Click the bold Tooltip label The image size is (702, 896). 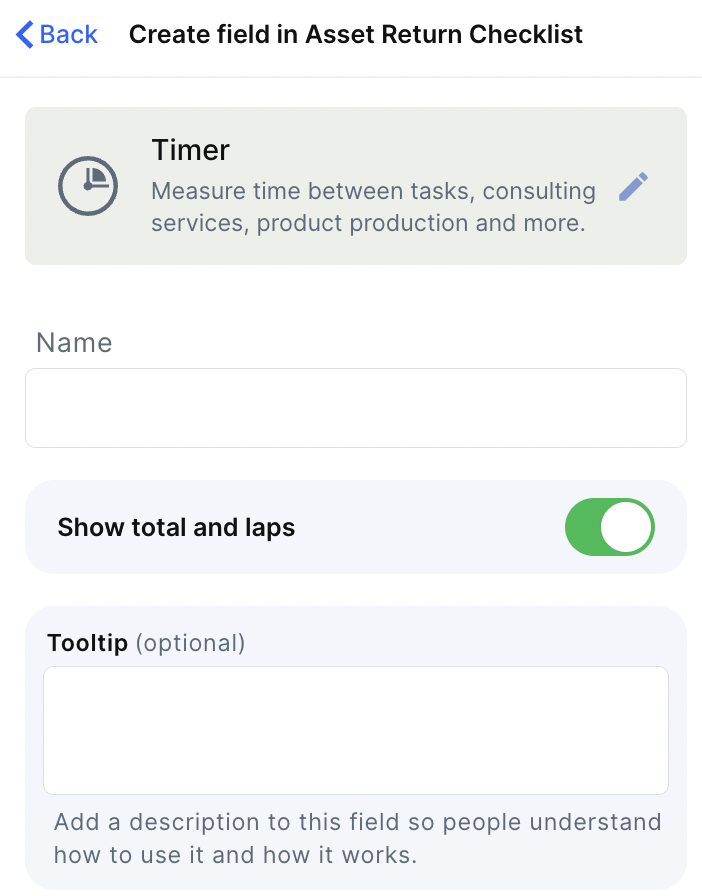(x=87, y=643)
